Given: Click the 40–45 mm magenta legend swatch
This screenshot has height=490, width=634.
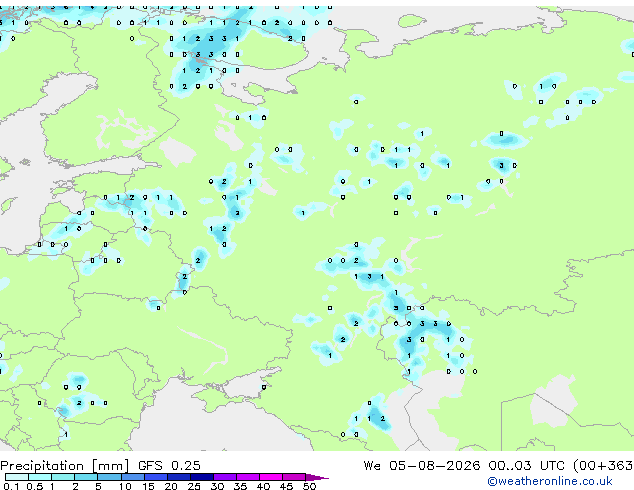Looking at the screenshot, I should tap(271, 477).
